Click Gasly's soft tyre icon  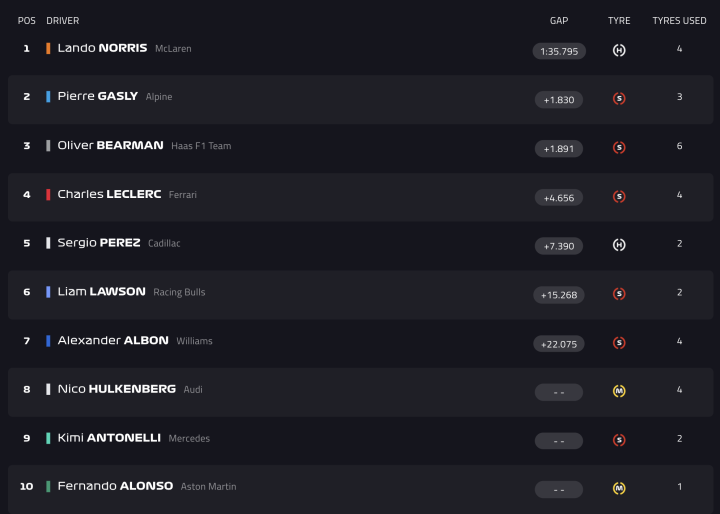(x=619, y=98)
